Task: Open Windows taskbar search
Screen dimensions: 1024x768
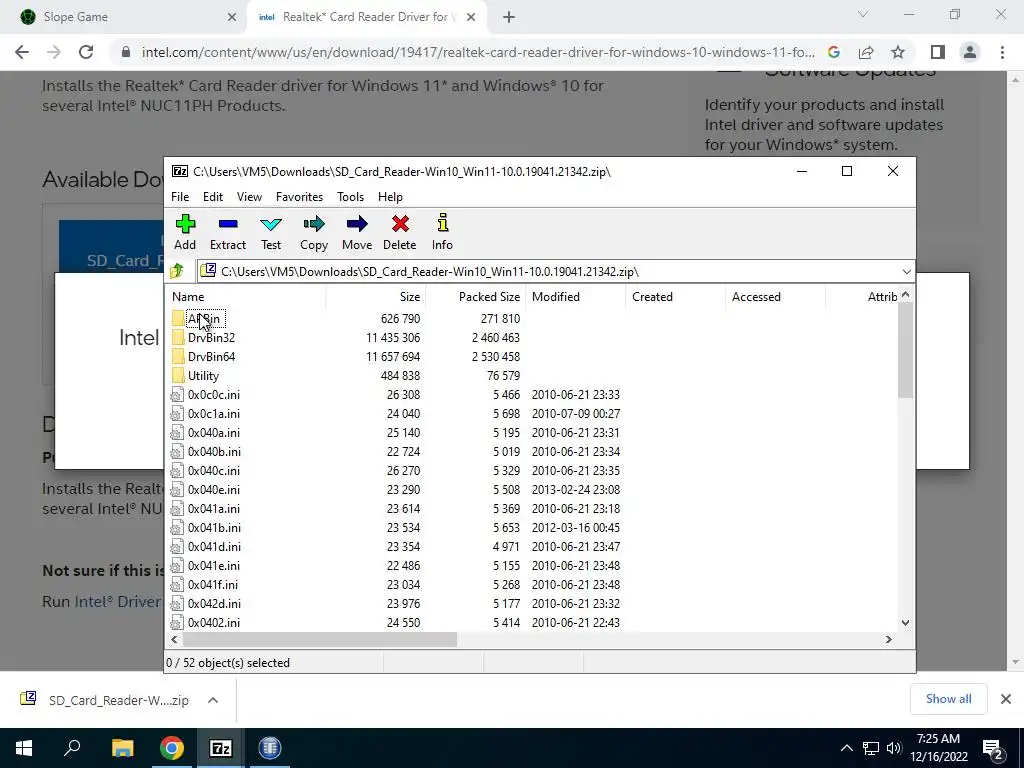Action: pyautogui.click(x=72, y=748)
